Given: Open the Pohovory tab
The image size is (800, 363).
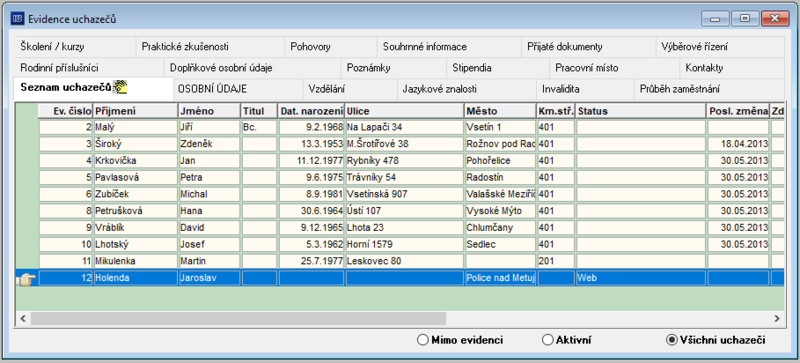Looking at the screenshot, I should click(331, 47).
